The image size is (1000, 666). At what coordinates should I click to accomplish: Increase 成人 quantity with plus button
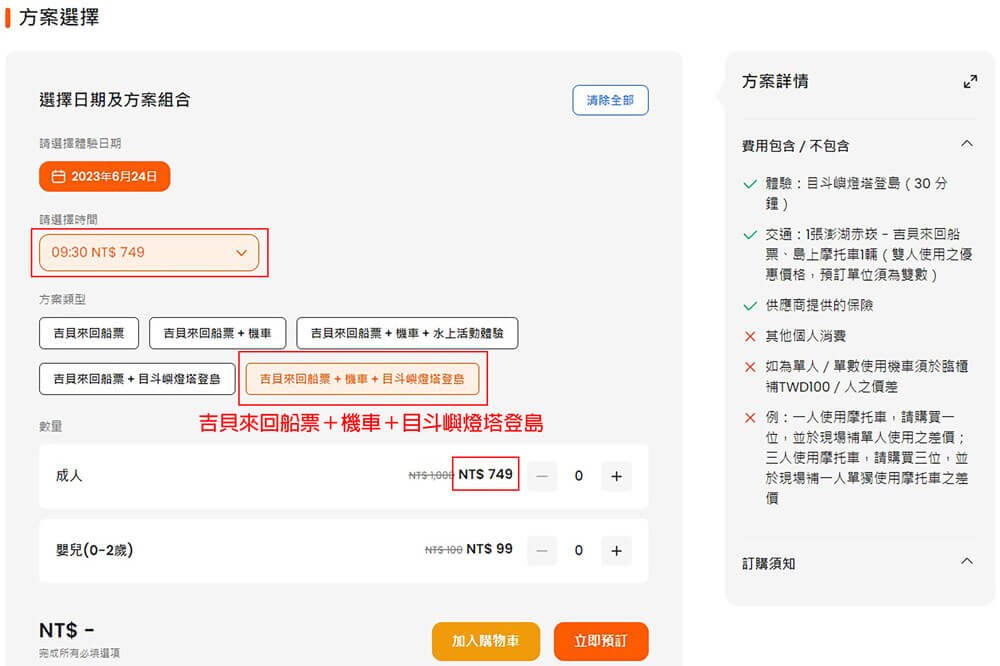[616, 477]
